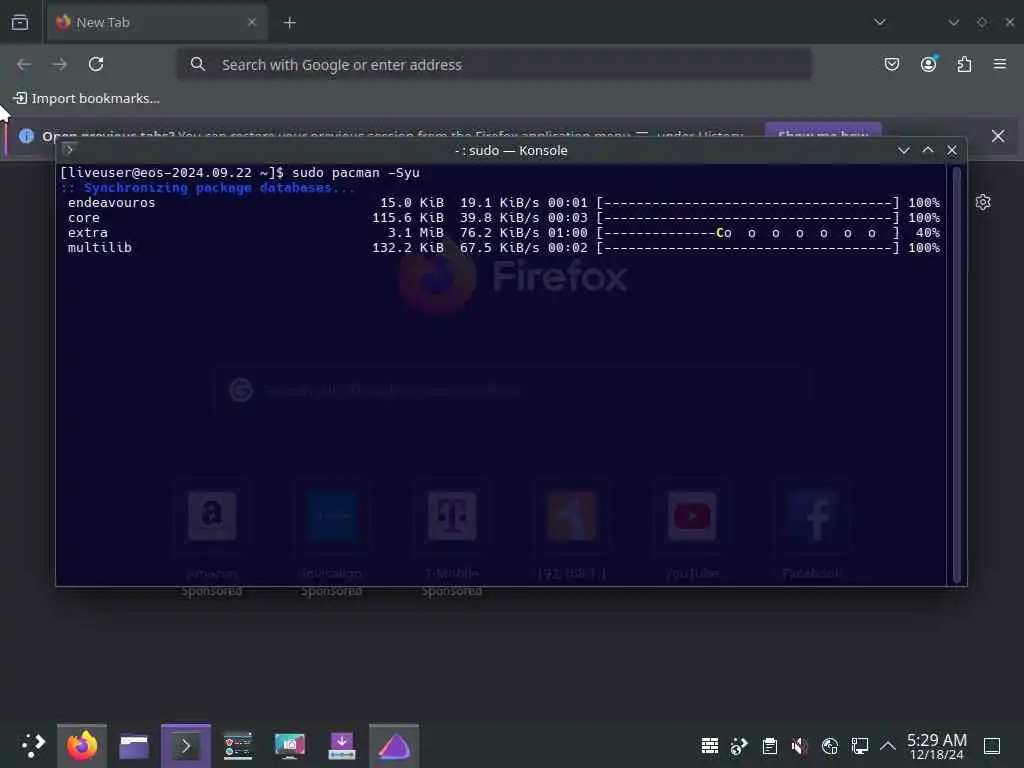Screen dimensions: 1024x768
Task: Go back one page in Firefox
Action: coord(24,64)
